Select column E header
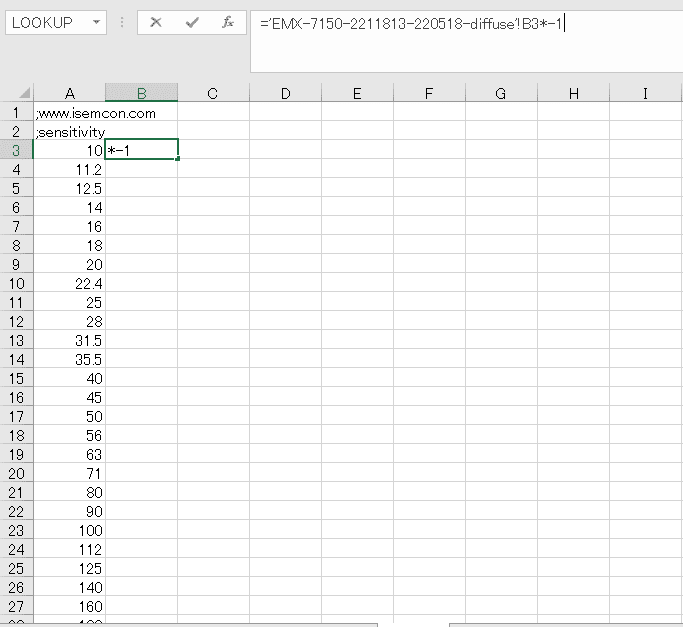The height and width of the screenshot is (627, 683). point(357,93)
